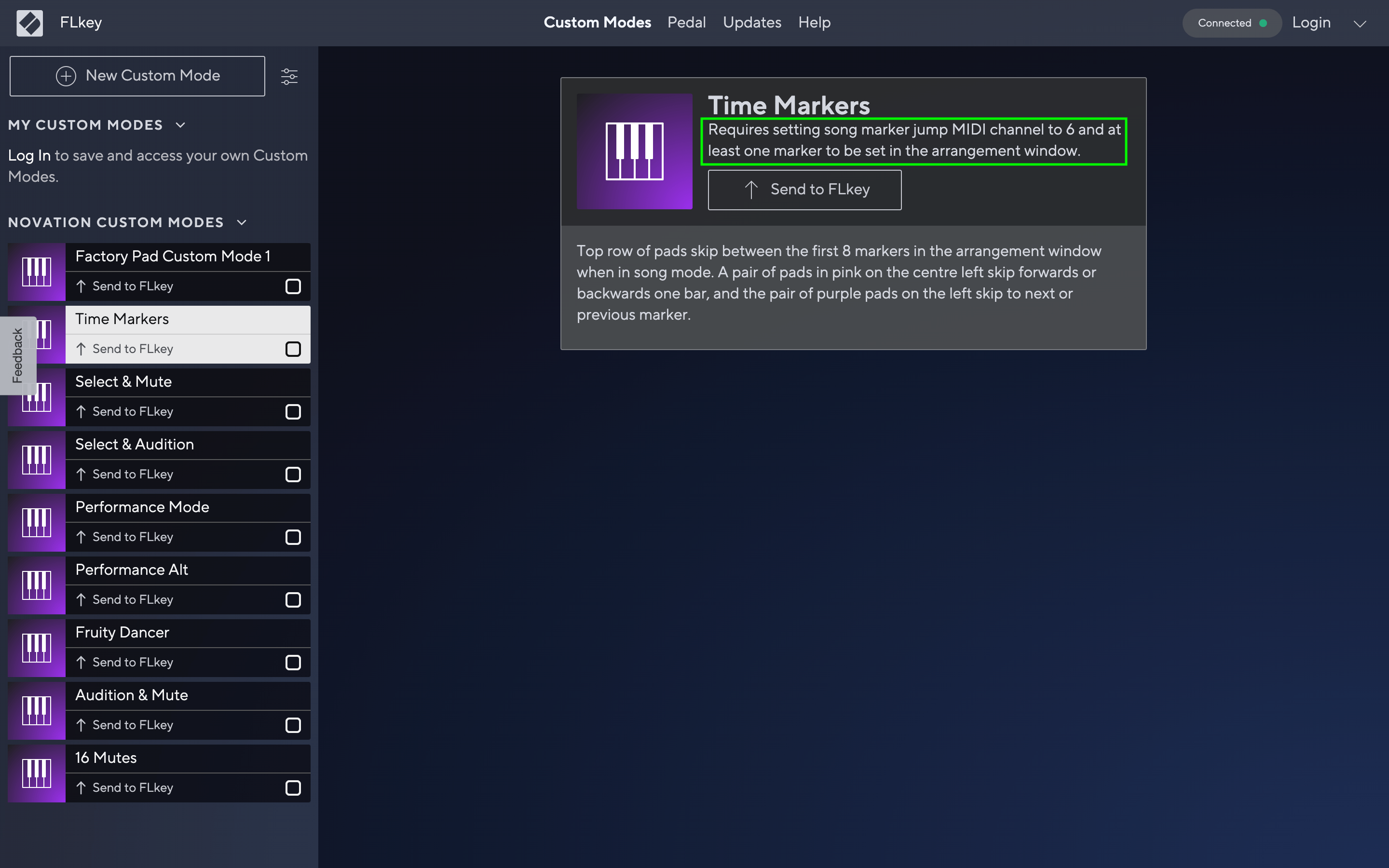This screenshot has width=1389, height=868.
Task: Send Performance Alt to FLkey
Action: [x=124, y=599]
